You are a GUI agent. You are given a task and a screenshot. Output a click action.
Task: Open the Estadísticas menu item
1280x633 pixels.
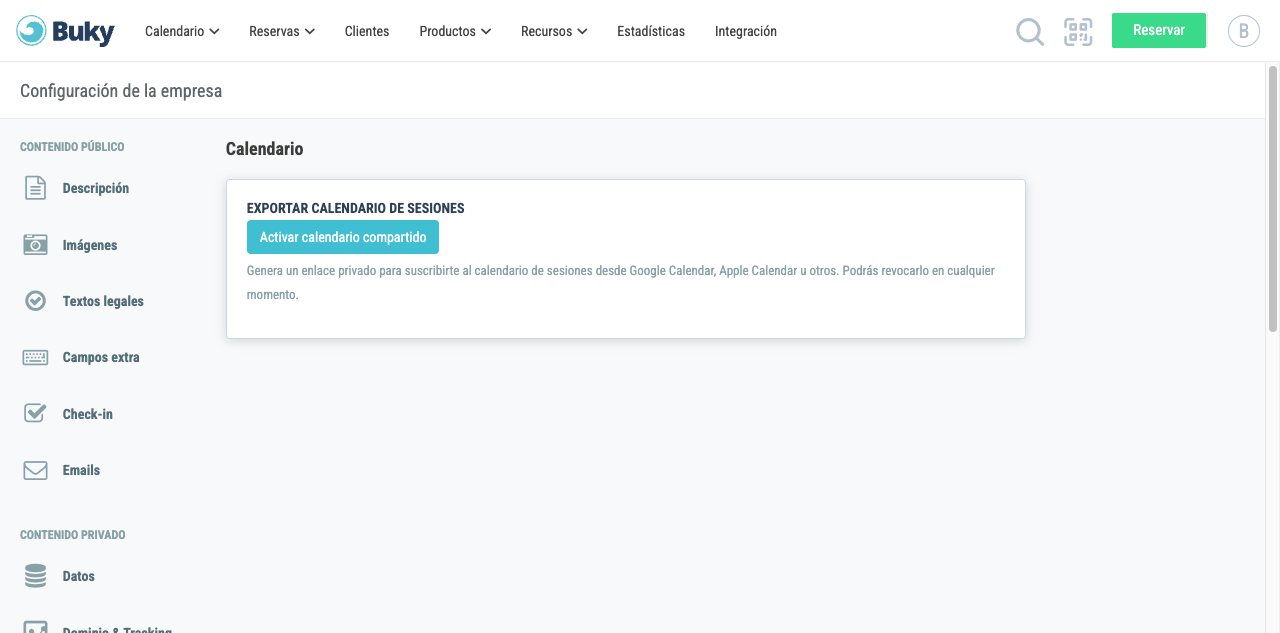pyautogui.click(x=651, y=31)
